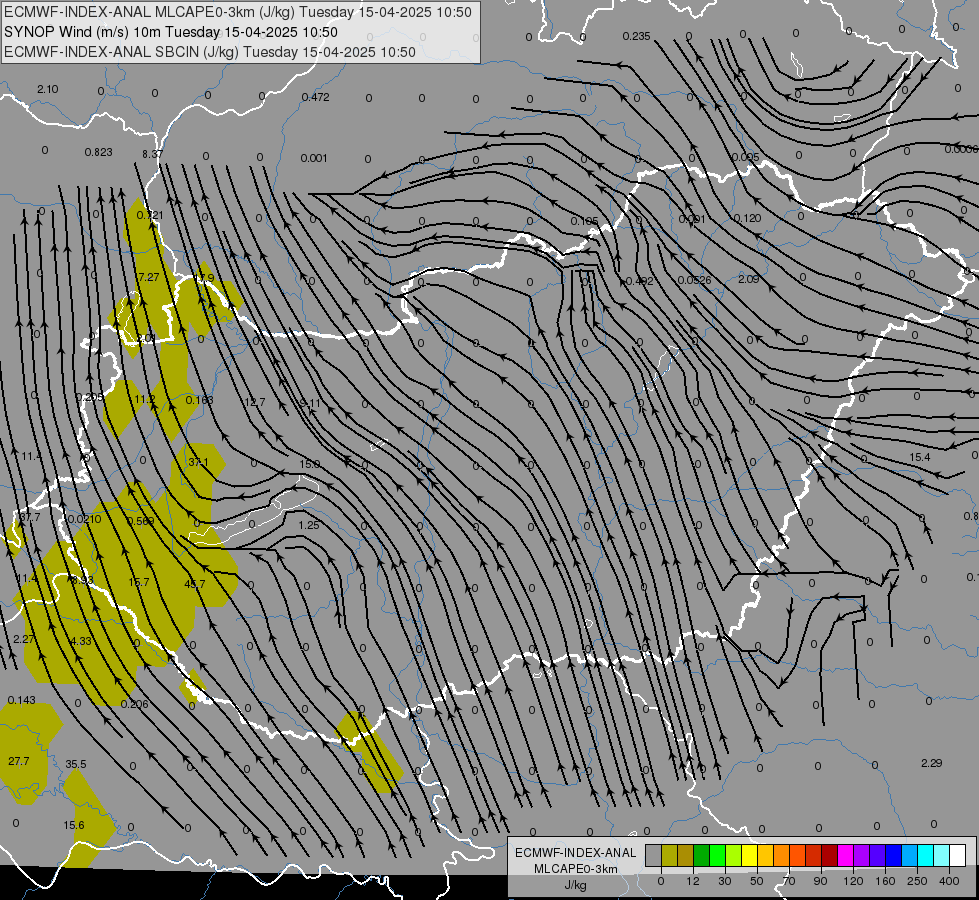Viewport: 979px width, 900px height.
Task: Click the map value 17.9
Action: tap(204, 277)
